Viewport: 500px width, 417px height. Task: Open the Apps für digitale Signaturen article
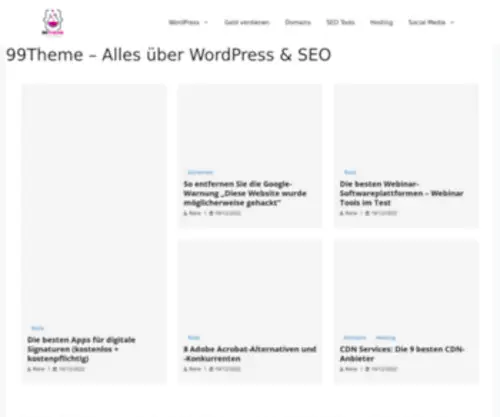[81, 349]
